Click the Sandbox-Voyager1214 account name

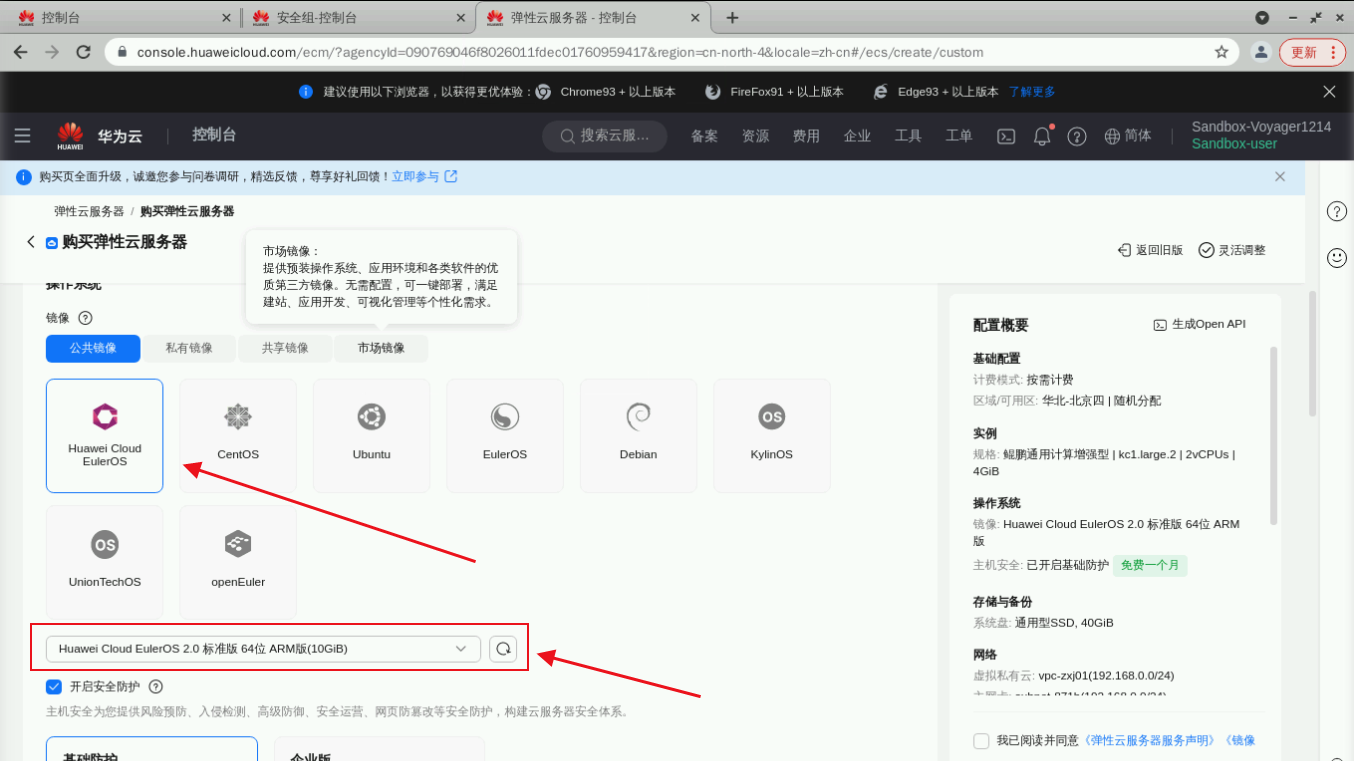point(1261,127)
